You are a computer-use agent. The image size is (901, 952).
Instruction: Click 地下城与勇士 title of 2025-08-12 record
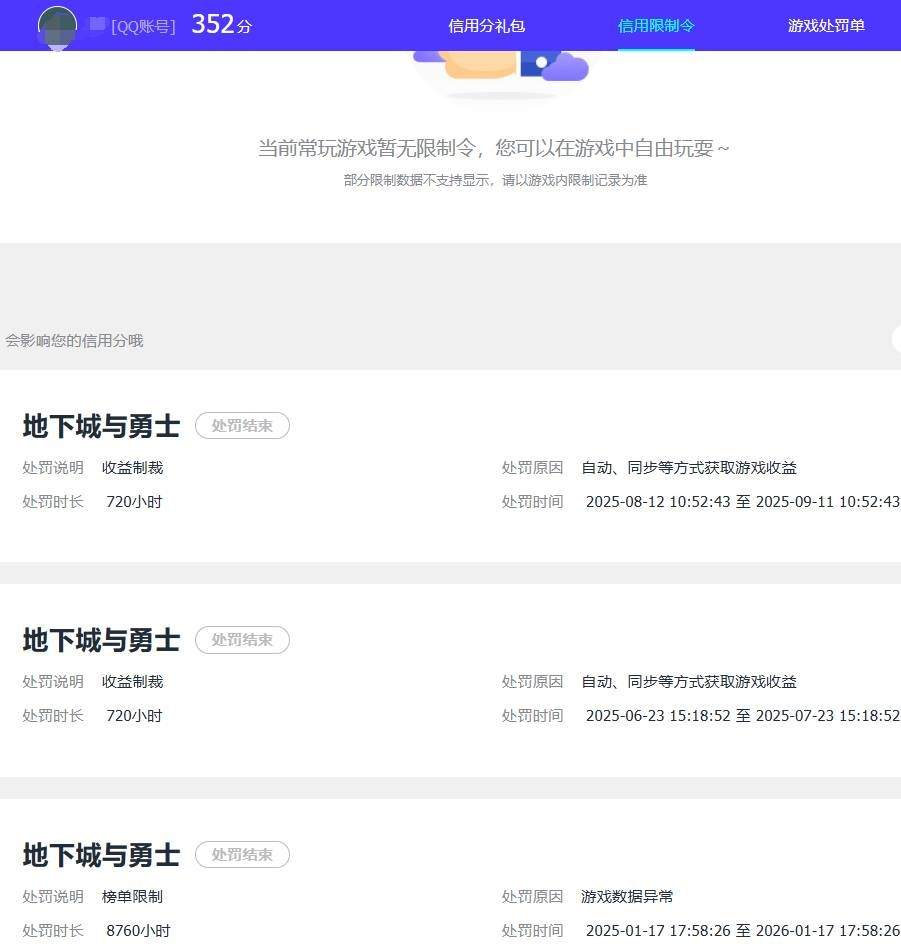click(x=101, y=426)
